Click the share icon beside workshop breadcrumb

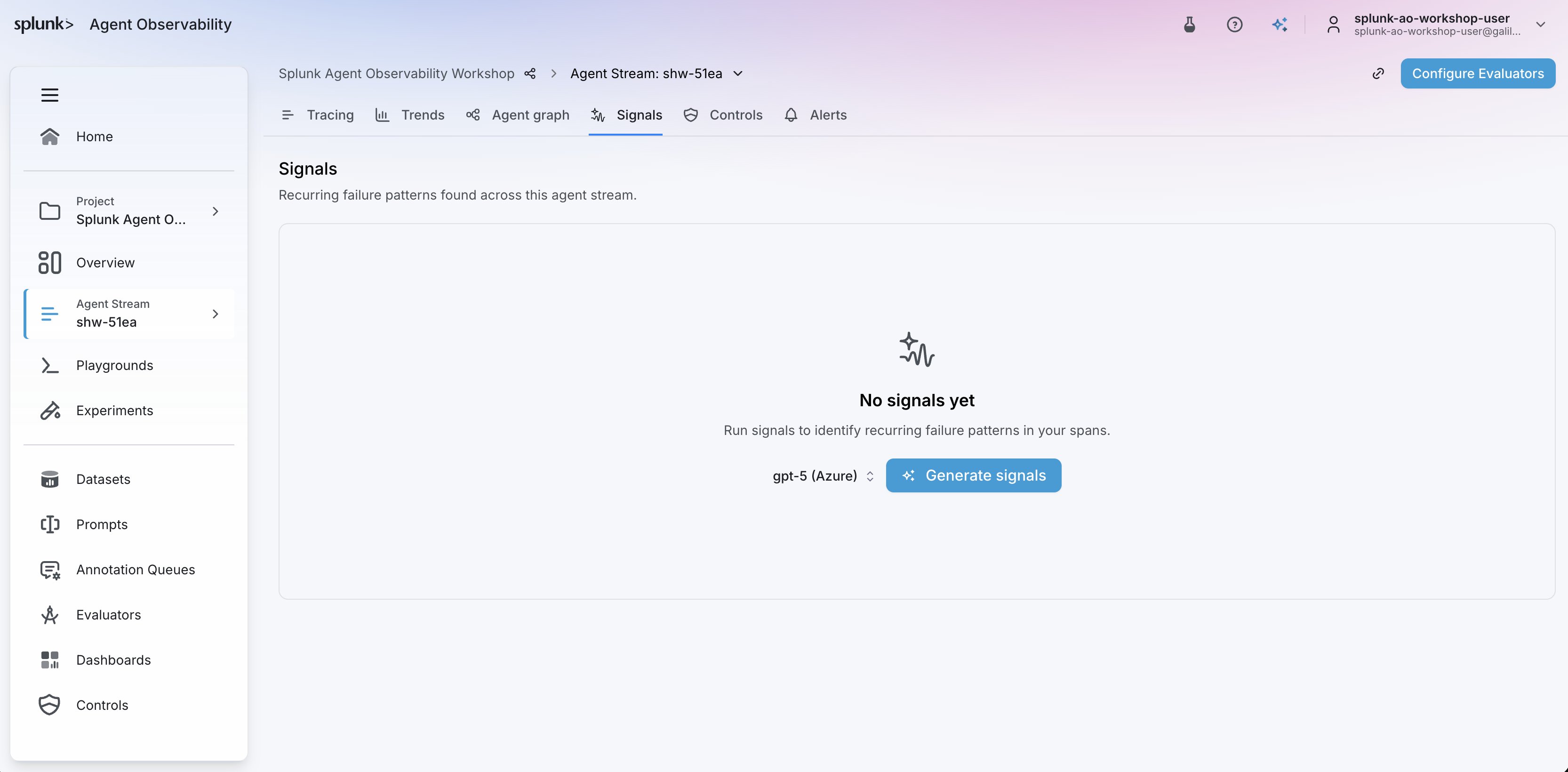pos(530,73)
